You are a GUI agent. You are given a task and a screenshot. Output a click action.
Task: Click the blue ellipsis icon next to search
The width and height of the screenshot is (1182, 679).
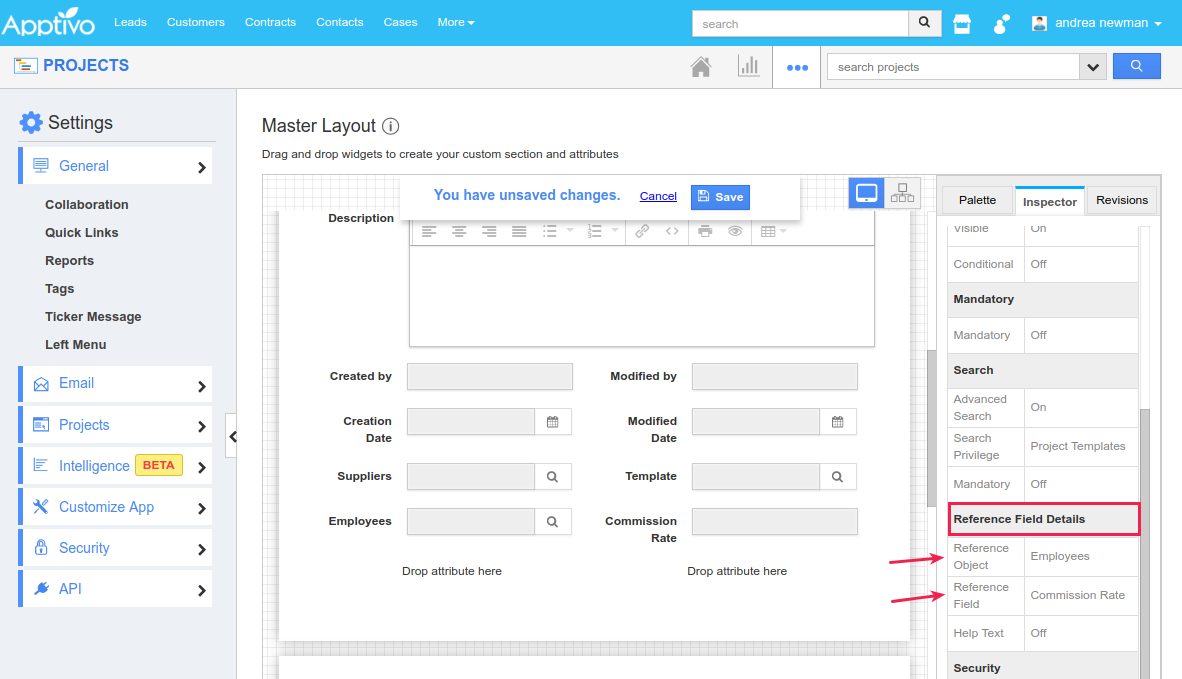click(x=797, y=65)
